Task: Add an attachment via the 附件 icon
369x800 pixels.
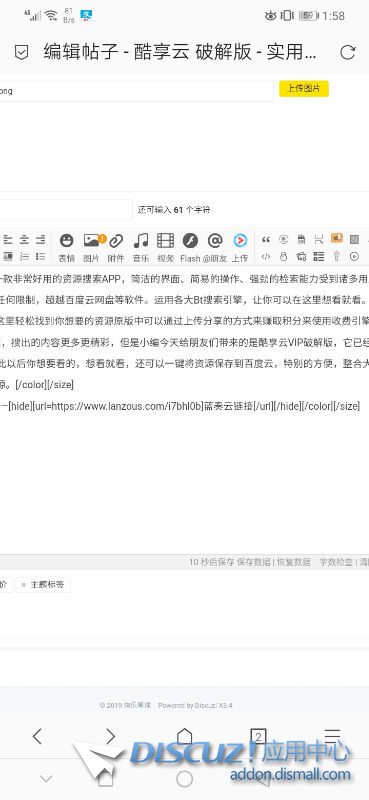Action: pyautogui.click(x=116, y=246)
